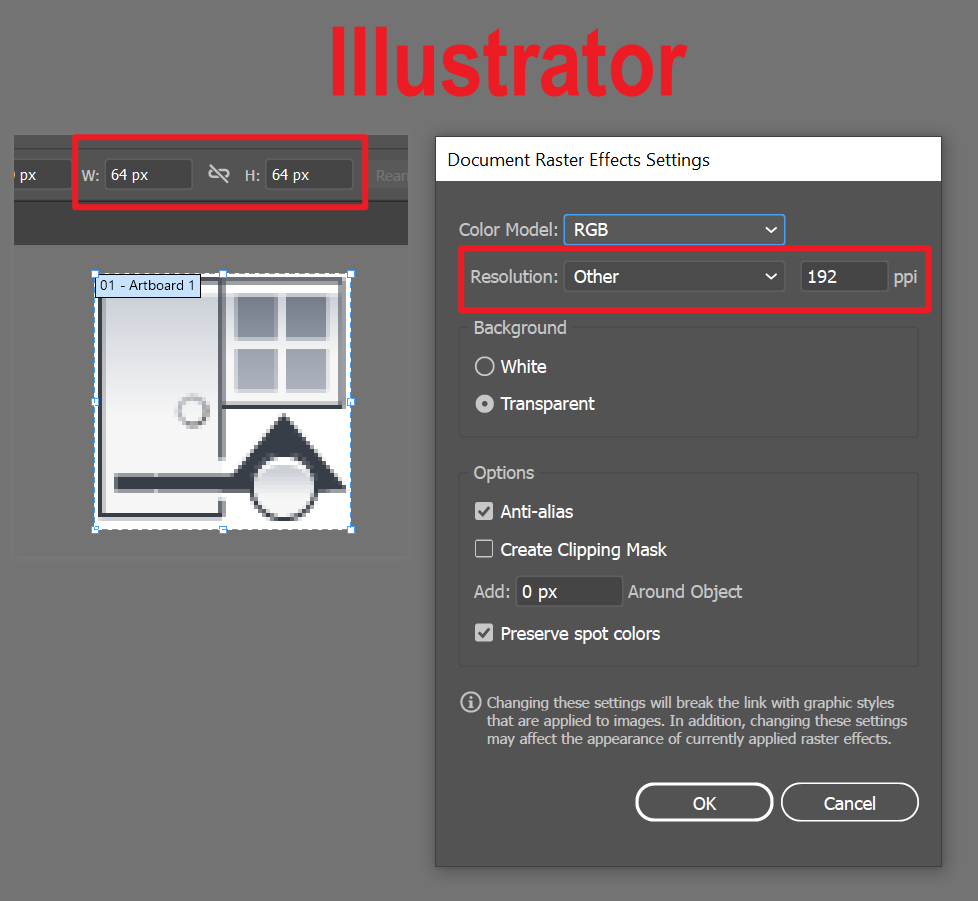Open the Resolution dropdown set to Other

click(x=674, y=276)
